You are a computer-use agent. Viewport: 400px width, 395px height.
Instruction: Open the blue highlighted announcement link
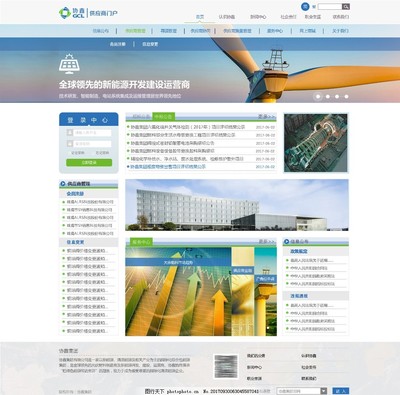[x=168, y=166]
